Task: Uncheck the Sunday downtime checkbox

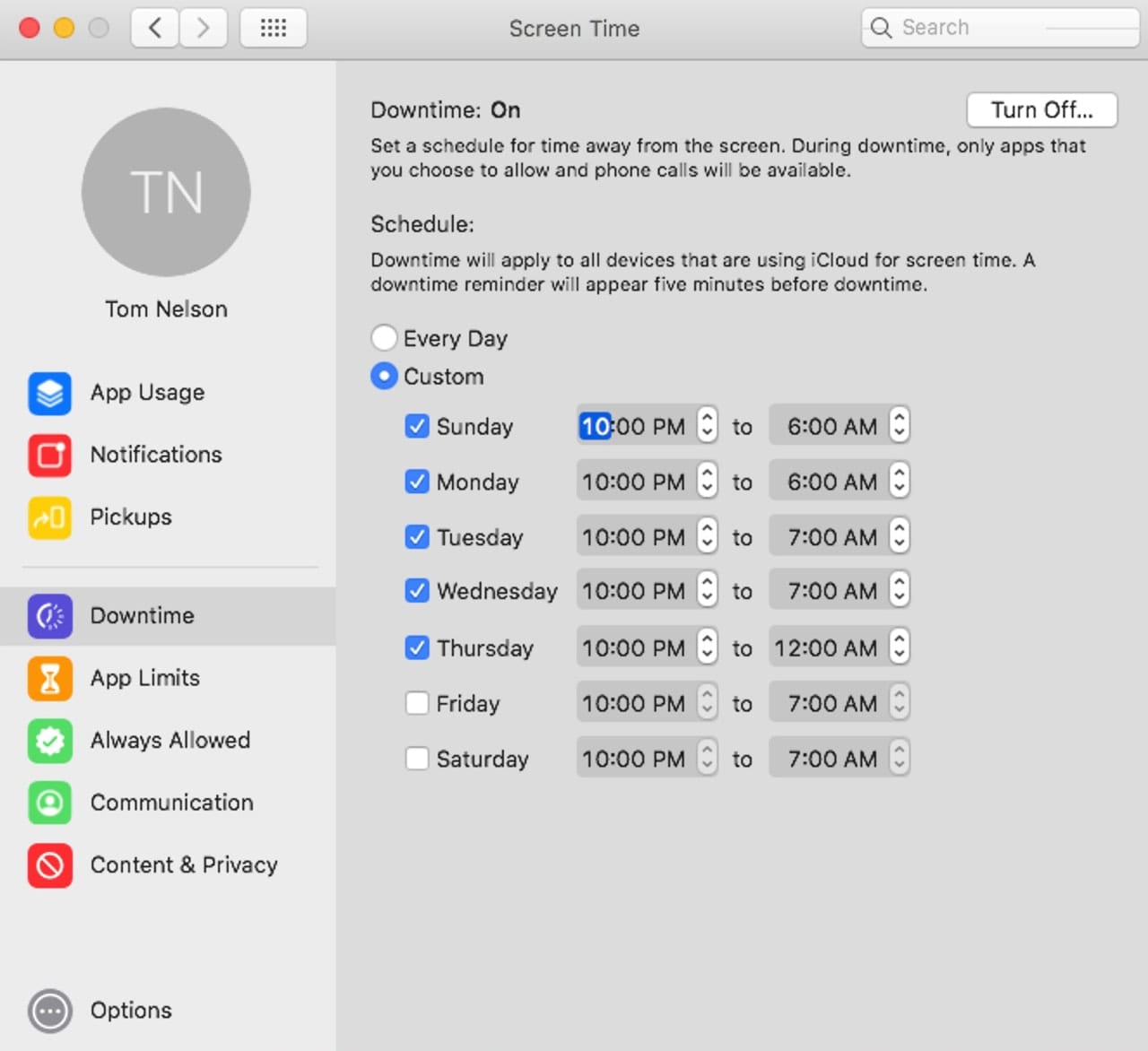Action: pyautogui.click(x=417, y=426)
